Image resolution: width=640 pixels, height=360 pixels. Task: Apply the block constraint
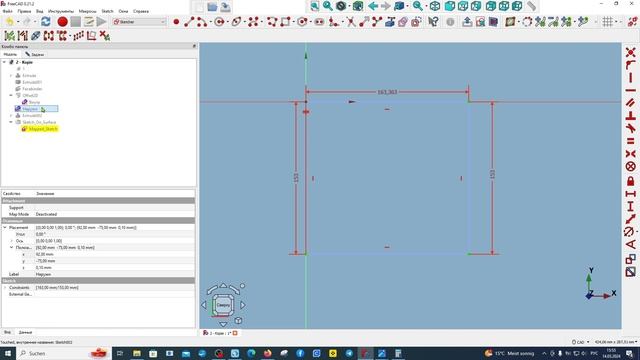pyautogui.click(x=631, y=167)
